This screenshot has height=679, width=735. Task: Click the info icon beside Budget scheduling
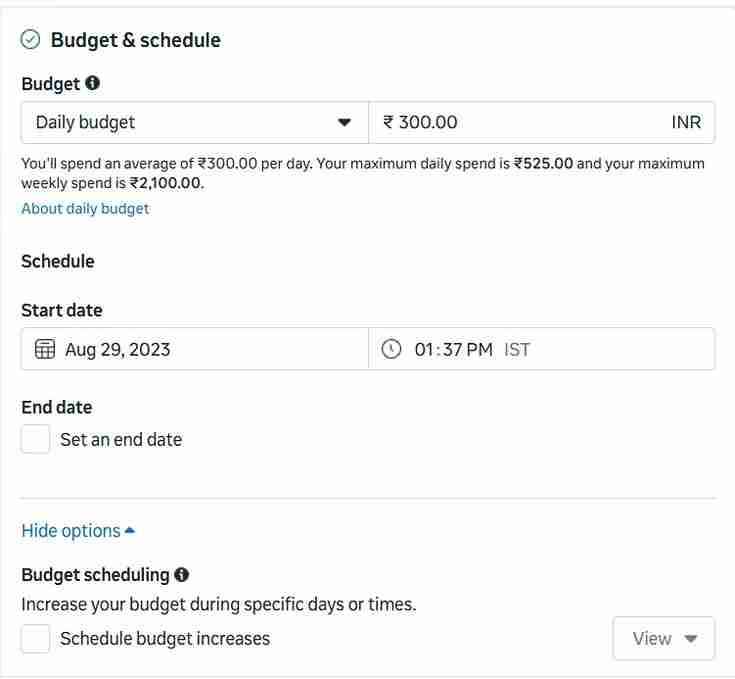coord(181,575)
